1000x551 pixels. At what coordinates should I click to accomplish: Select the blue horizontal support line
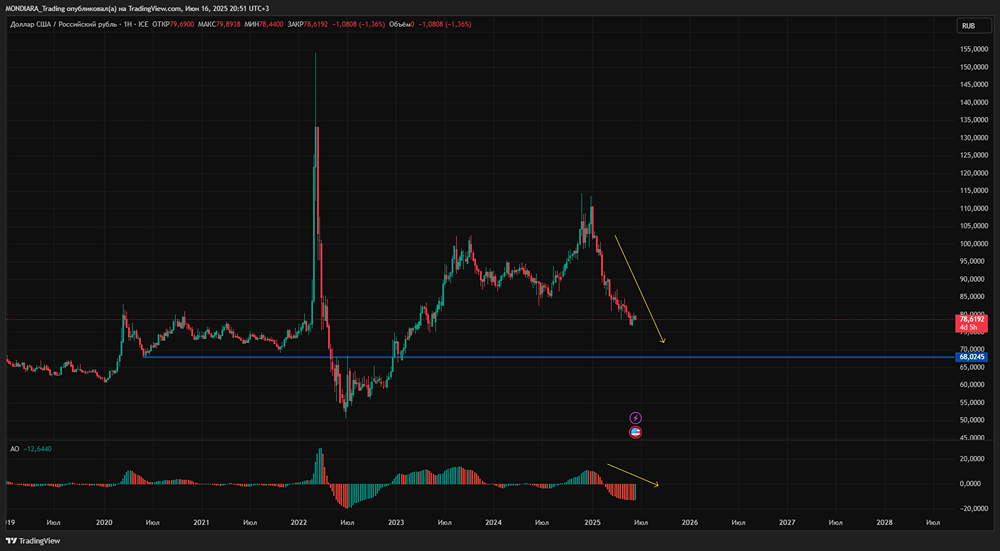click(x=548, y=357)
